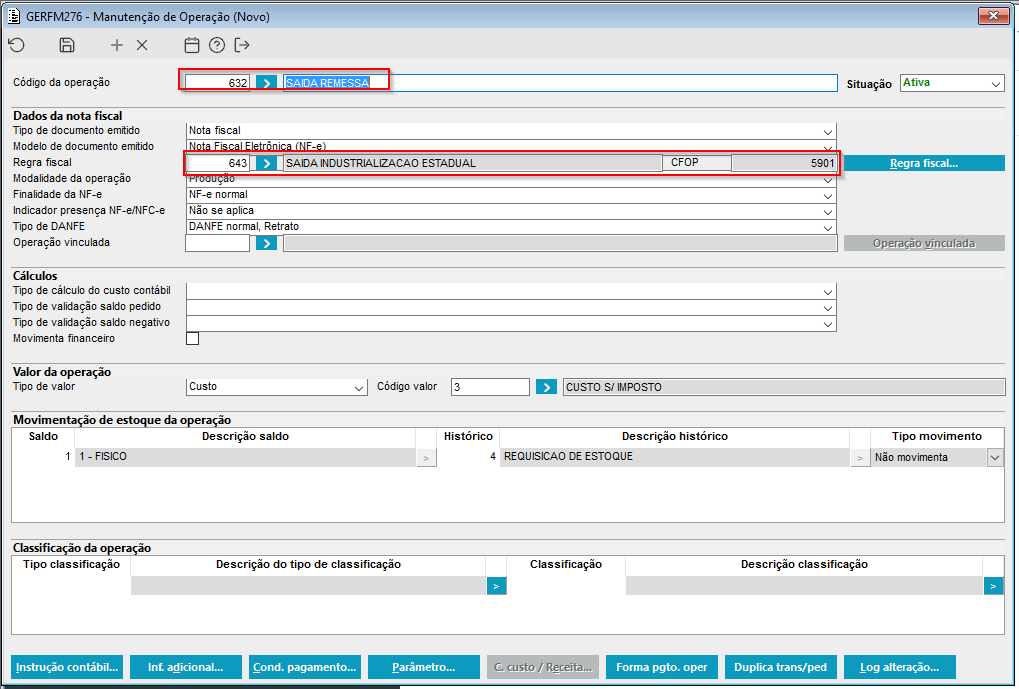Click the Histórico value 4 cell

coord(470,457)
